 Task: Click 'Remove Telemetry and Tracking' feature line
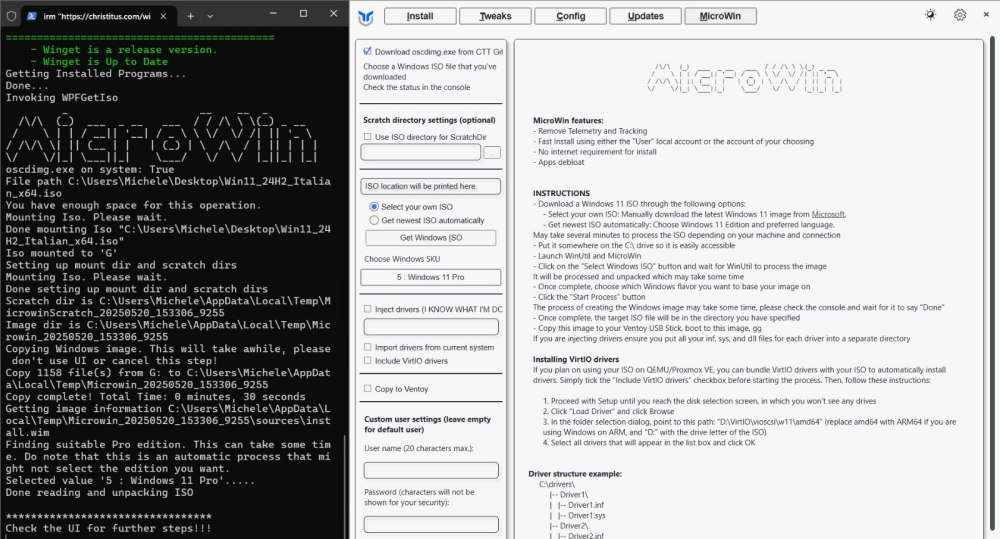point(590,131)
